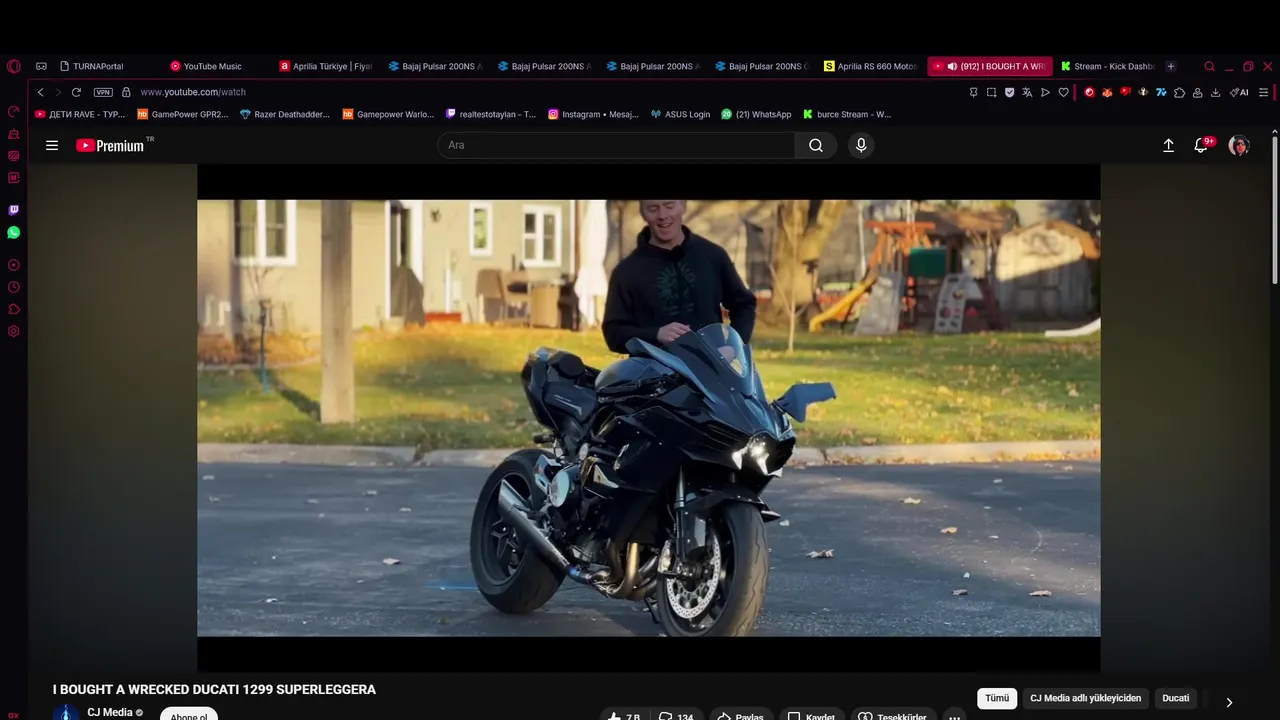Open WhatsApp panel in Opera sidebar

click(x=13, y=232)
